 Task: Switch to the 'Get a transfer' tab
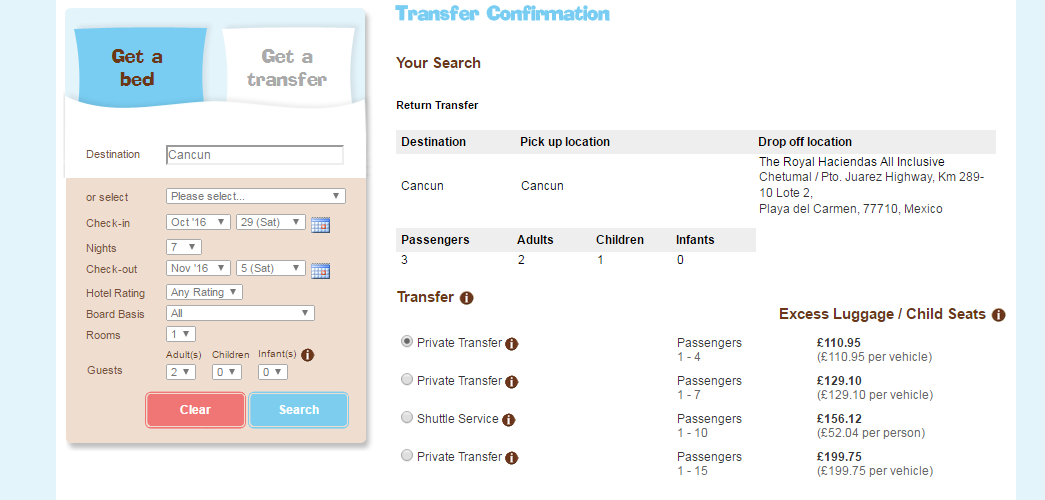click(287, 68)
